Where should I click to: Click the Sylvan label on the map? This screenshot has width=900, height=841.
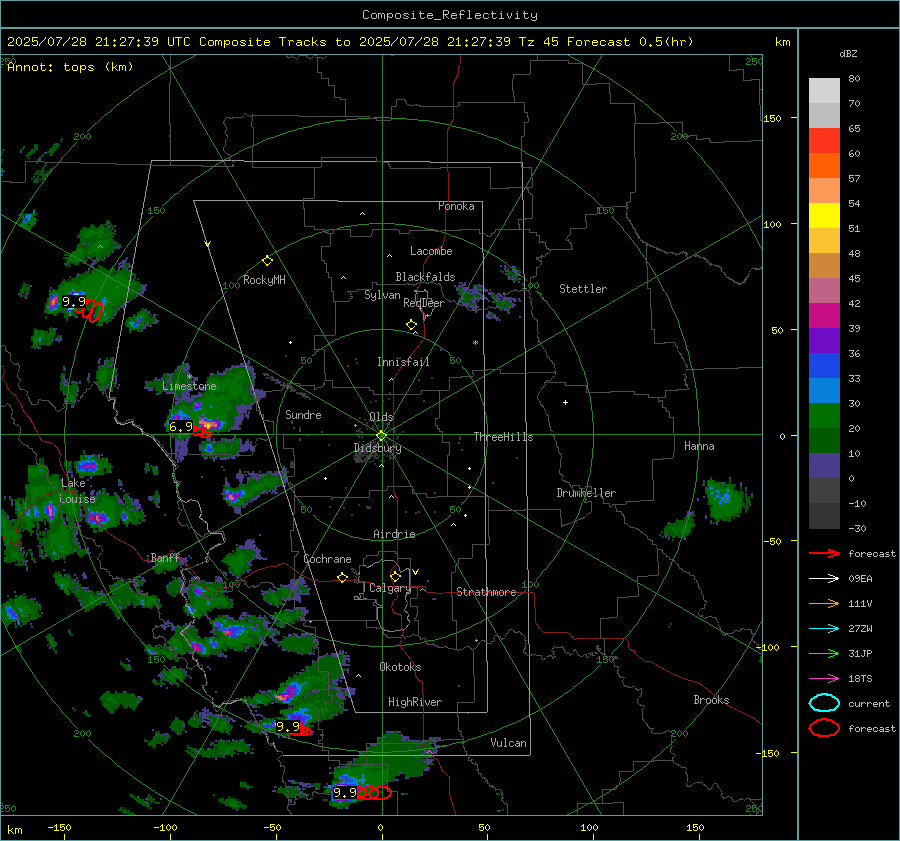(x=382, y=296)
